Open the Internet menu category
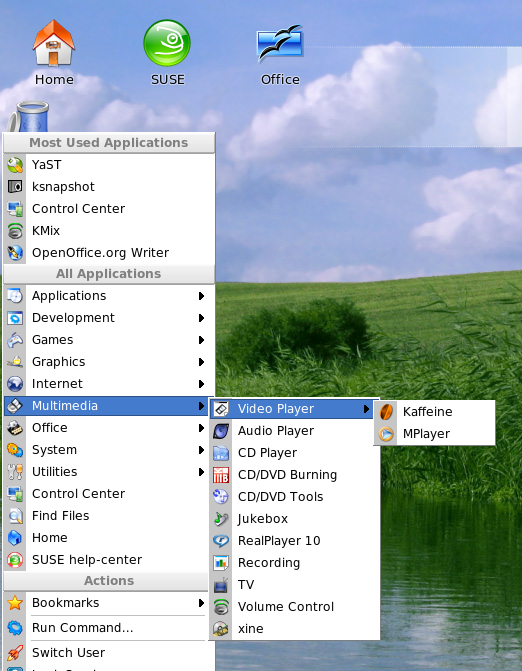522x671 pixels. coord(109,384)
